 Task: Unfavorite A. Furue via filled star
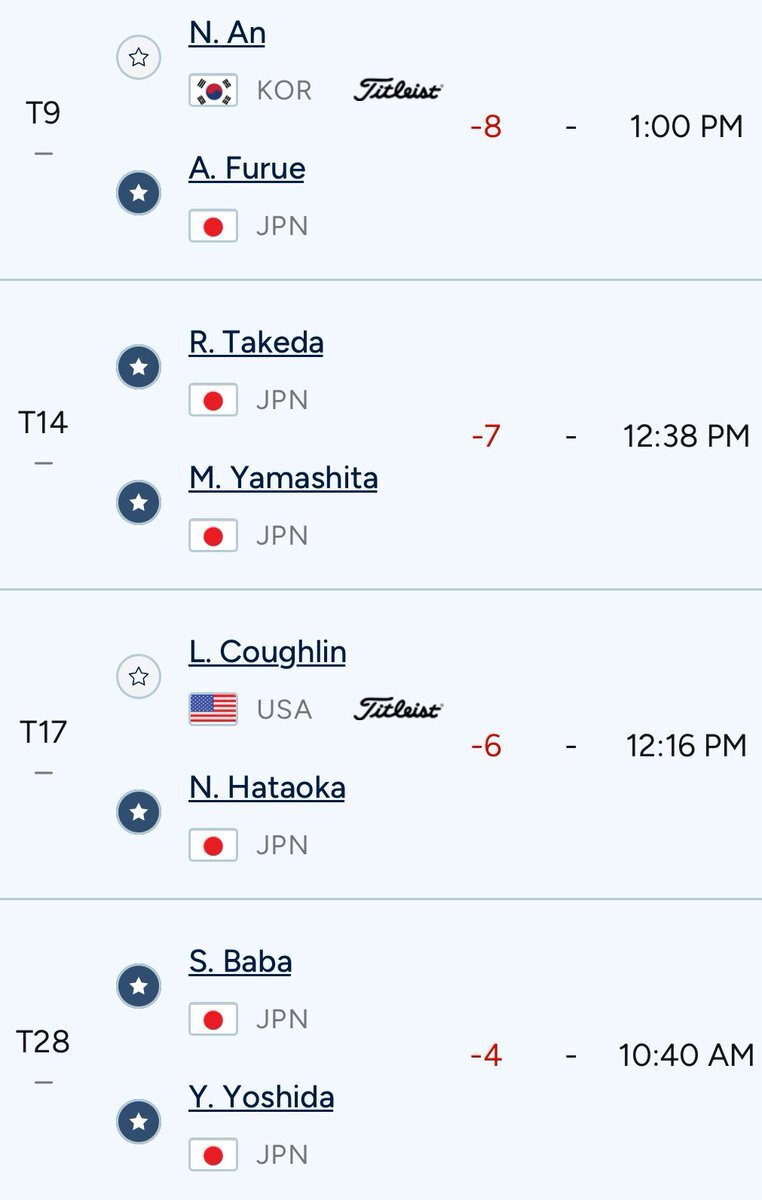coord(139,194)
